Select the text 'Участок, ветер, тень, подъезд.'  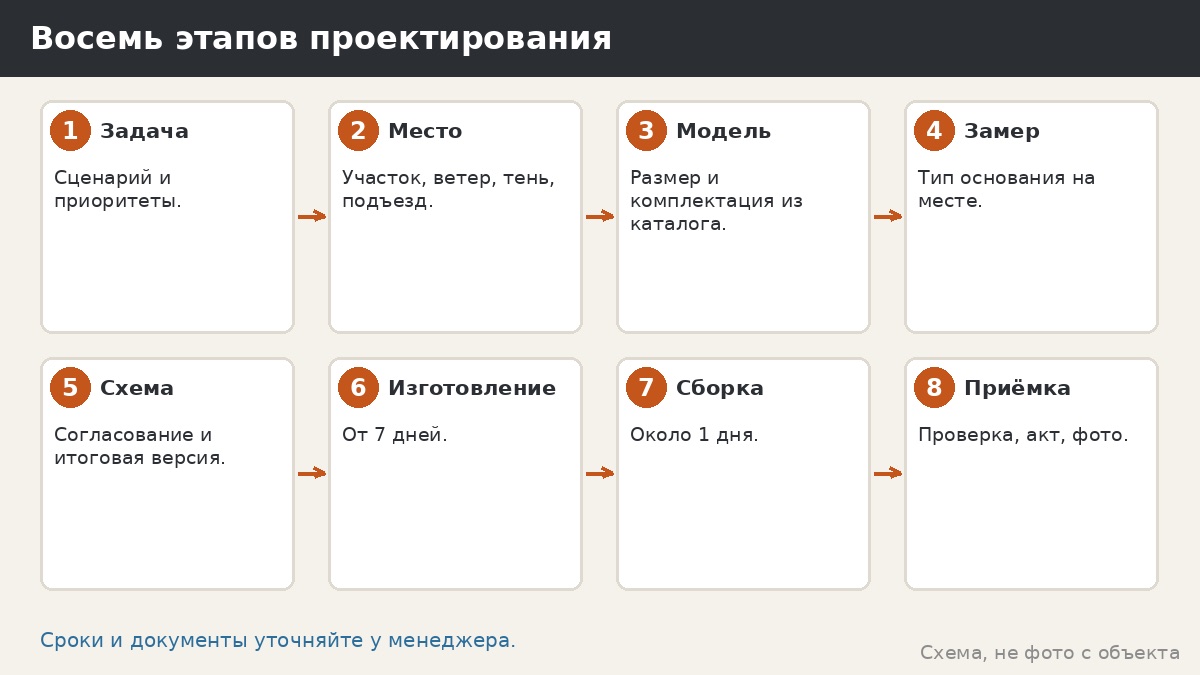tap(448, 189)
